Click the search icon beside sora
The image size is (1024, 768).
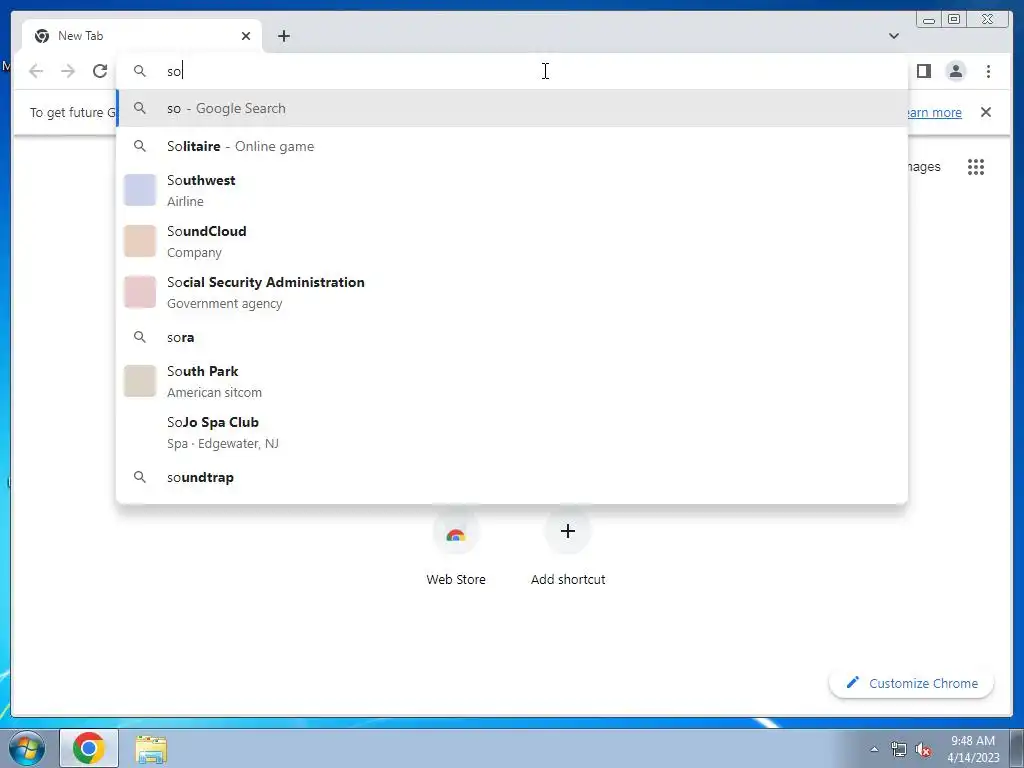[140, 337]
